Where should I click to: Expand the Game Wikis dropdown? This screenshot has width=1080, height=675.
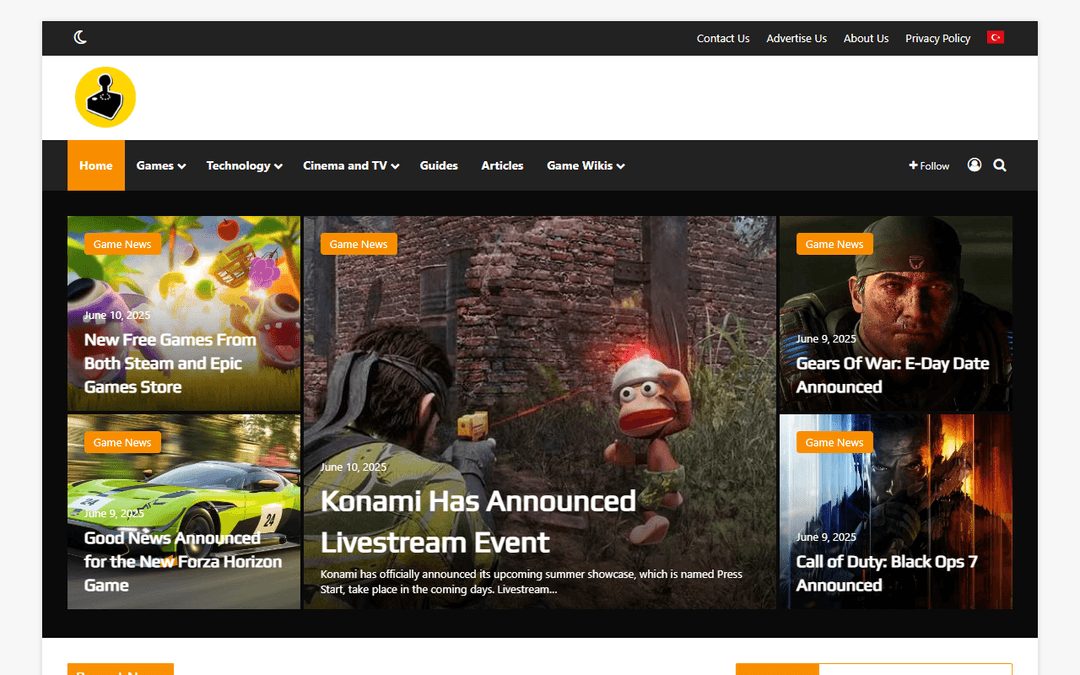[x=585, y=165]
